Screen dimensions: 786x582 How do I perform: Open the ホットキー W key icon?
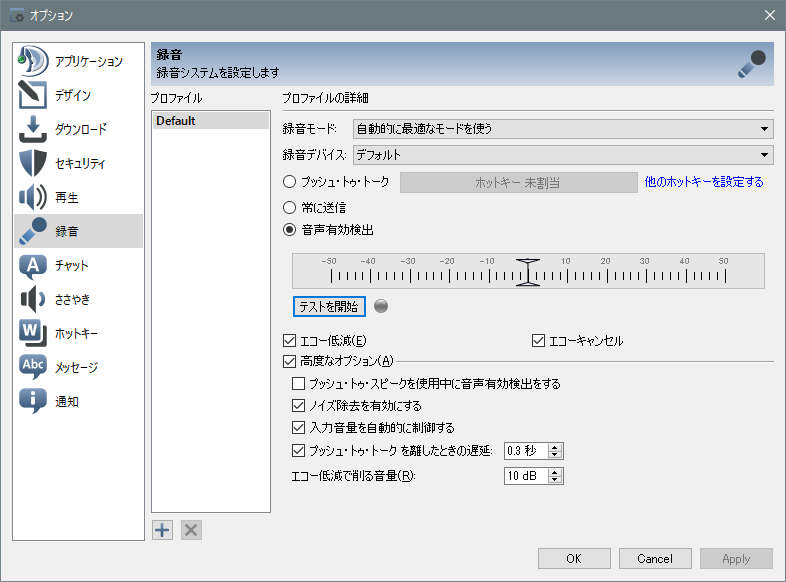tap(33, 333)
